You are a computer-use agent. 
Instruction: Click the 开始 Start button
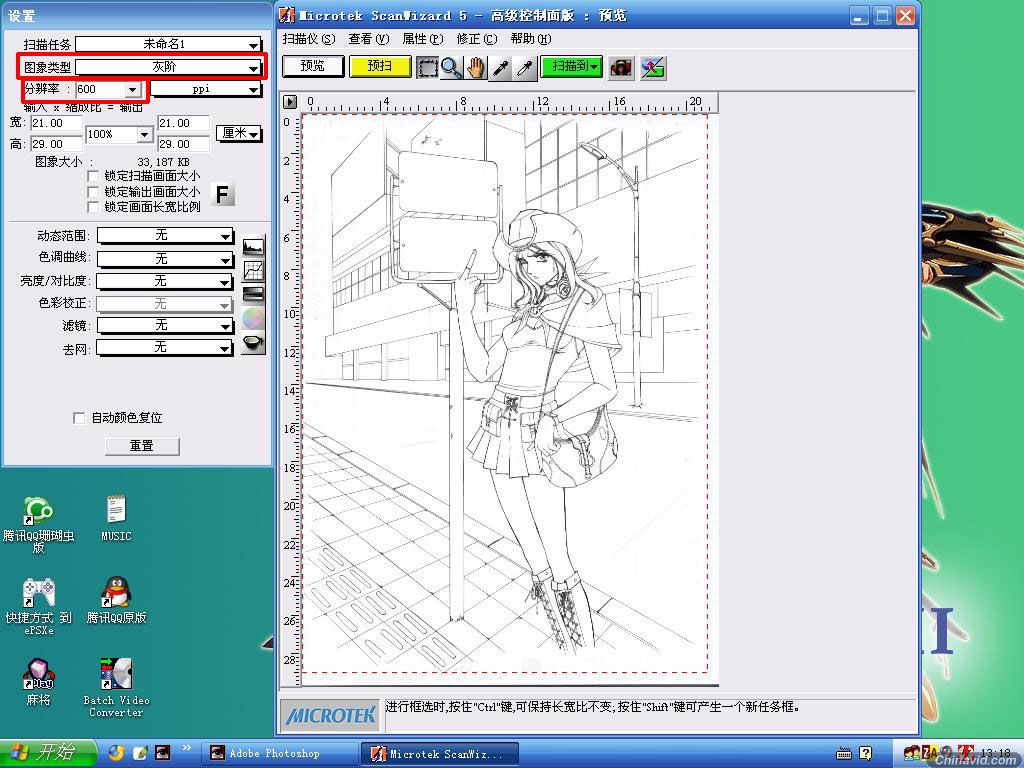[47, 753]
